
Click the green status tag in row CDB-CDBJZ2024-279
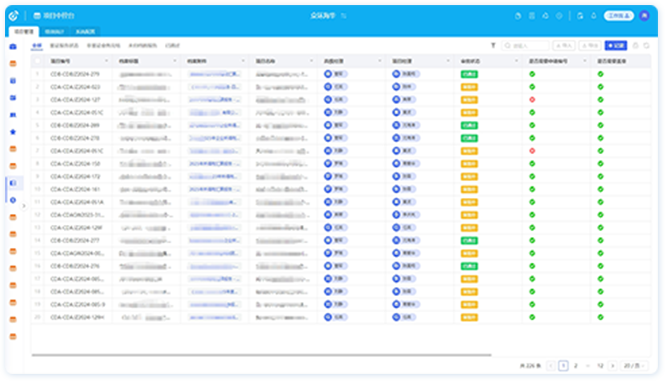[469, 74]
